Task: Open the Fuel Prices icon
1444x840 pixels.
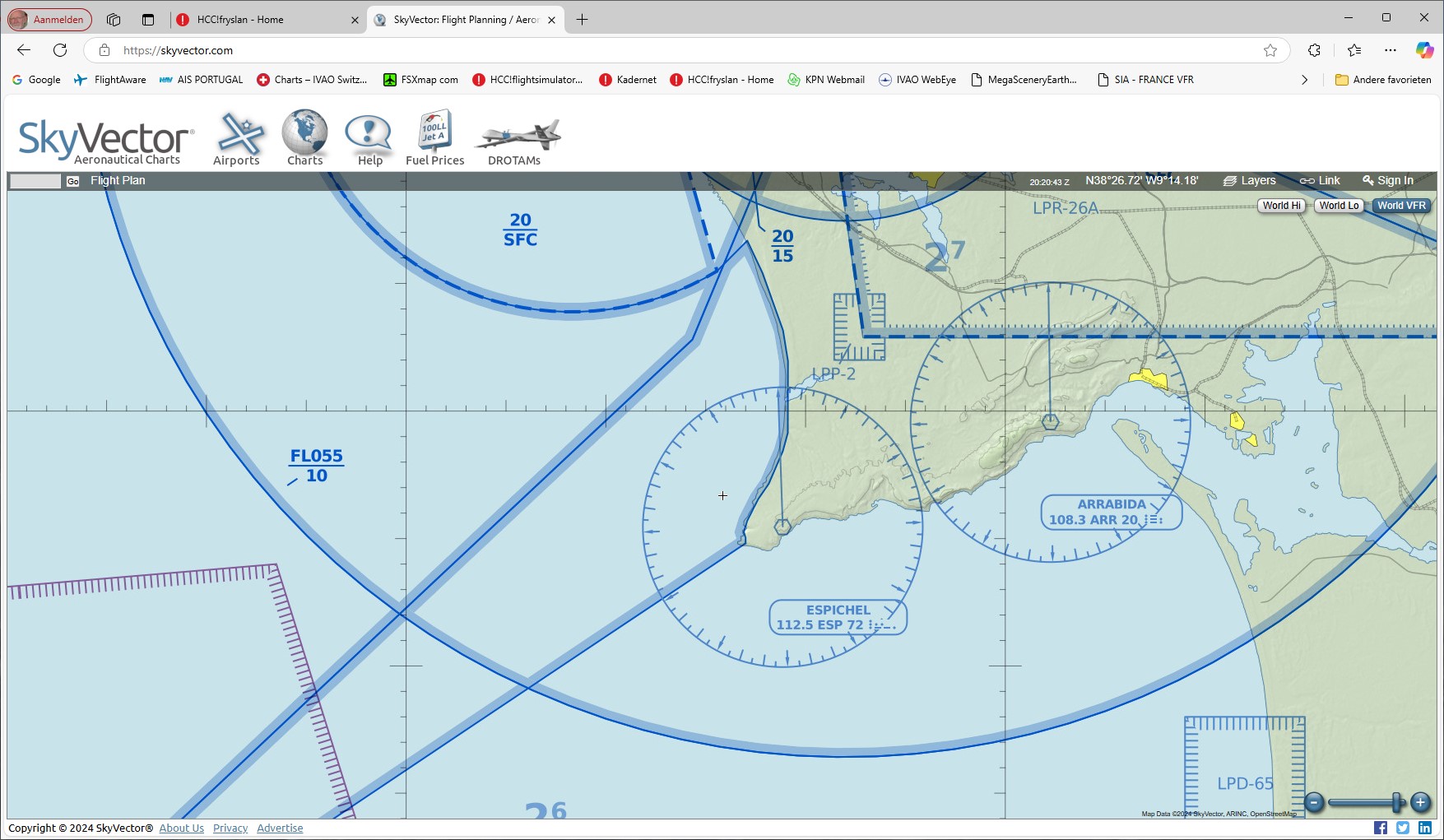Action: (x=435, y=137)
